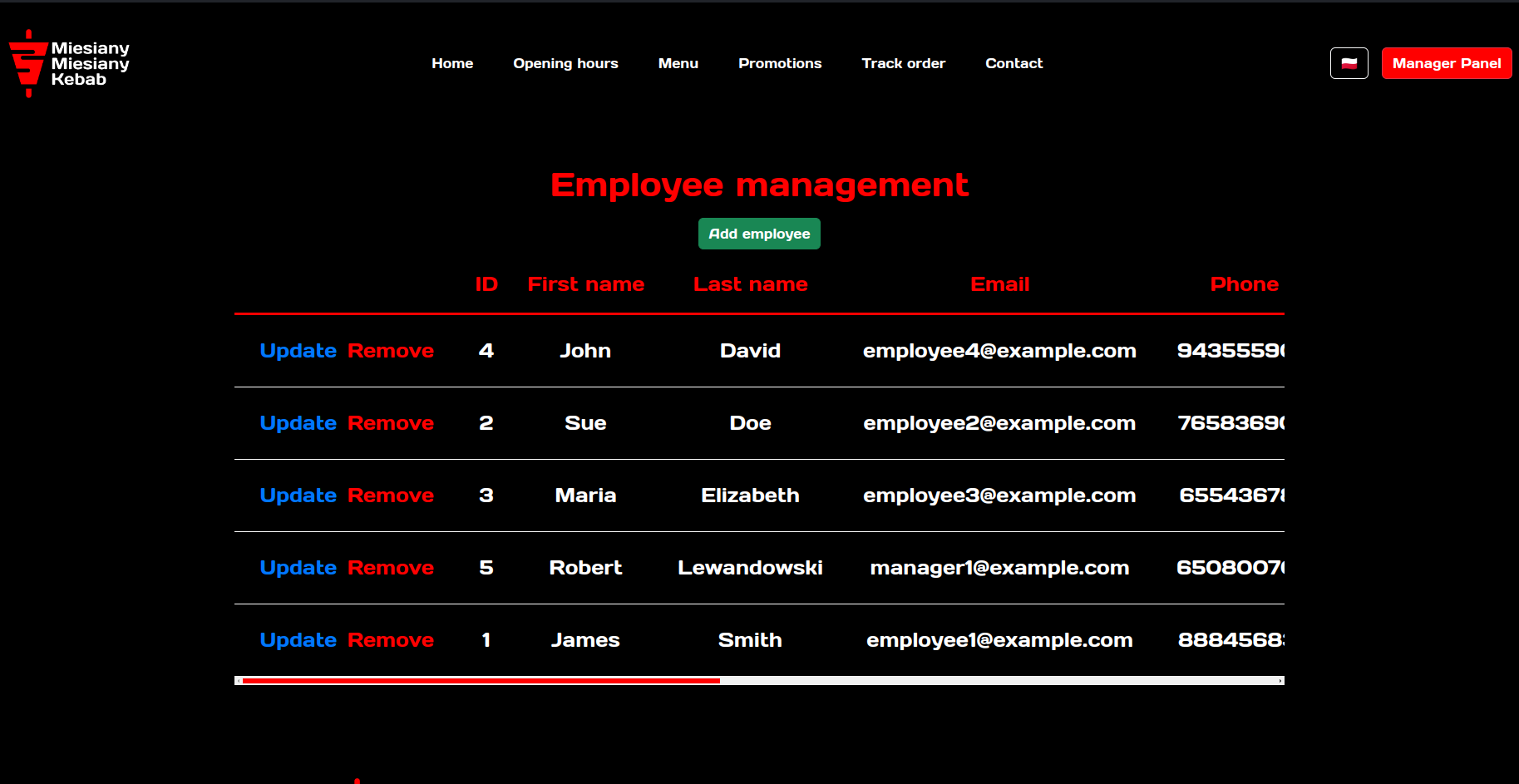Click the Email column header
This screenshot has width=1519, height=784.
click(x=999, y=284)
